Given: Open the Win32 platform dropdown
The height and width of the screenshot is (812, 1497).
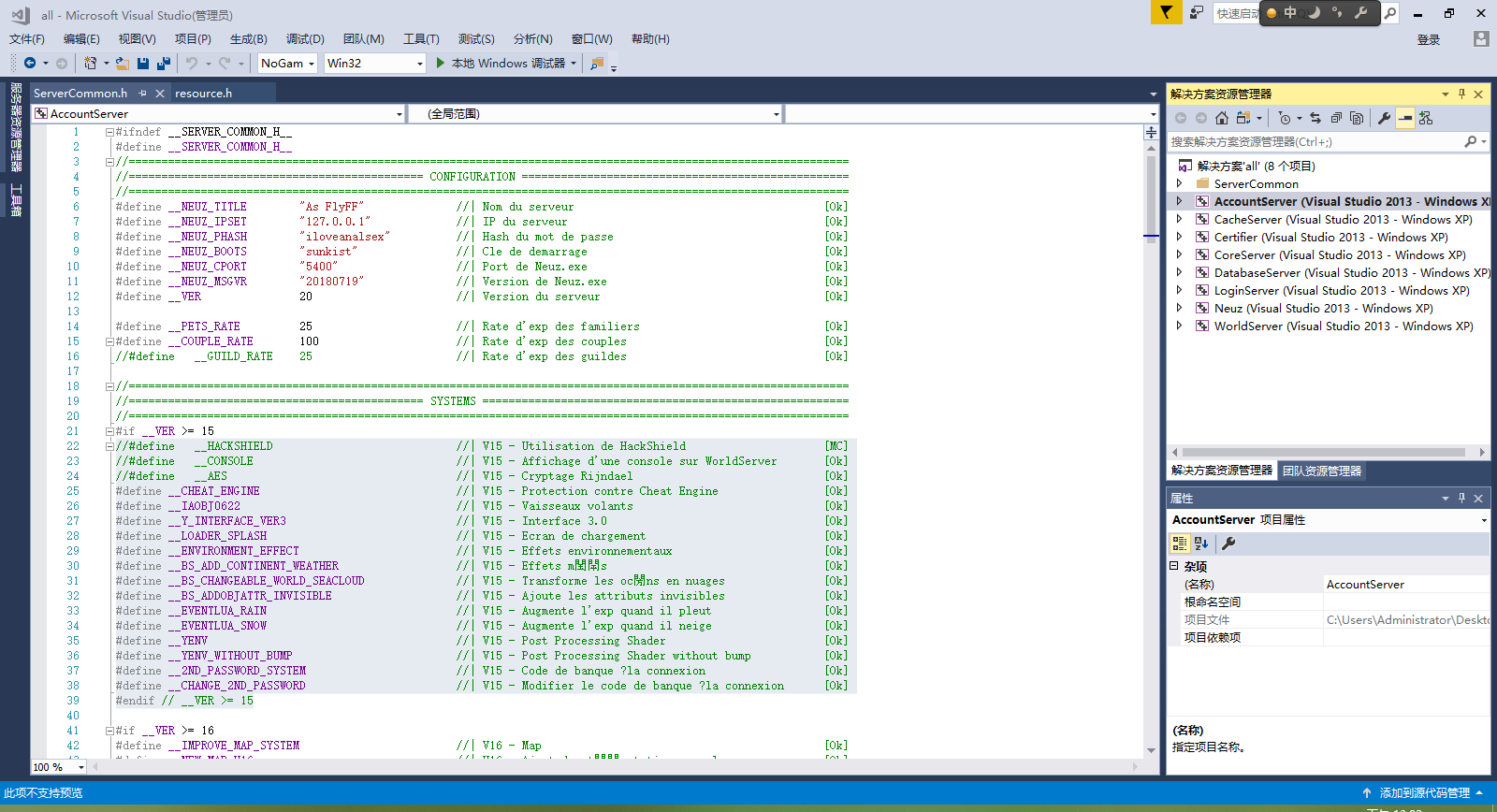Looking at the screenshot, I should pos(418,64).
